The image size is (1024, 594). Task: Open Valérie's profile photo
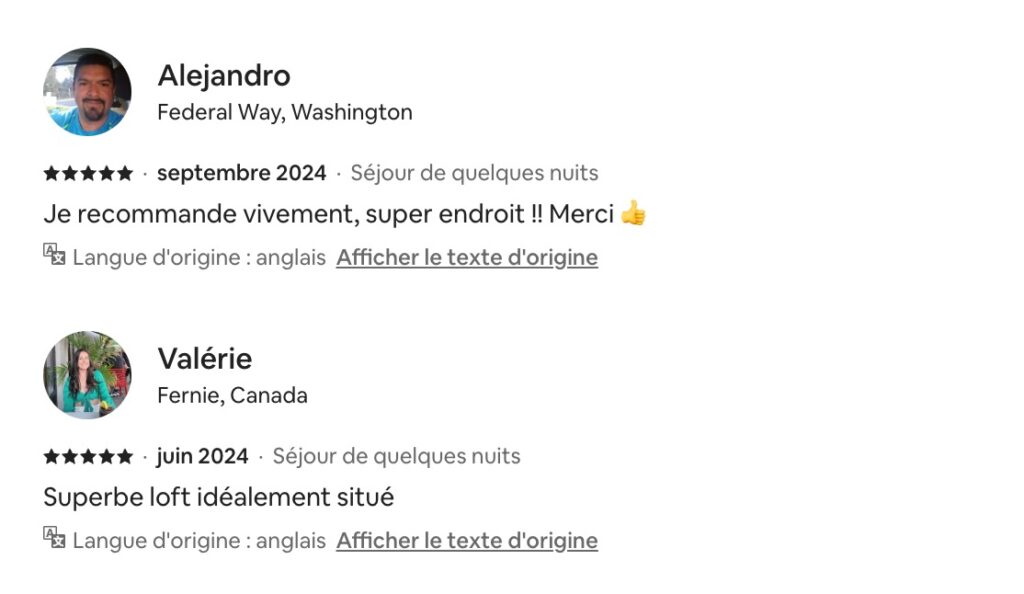[87, 375]
